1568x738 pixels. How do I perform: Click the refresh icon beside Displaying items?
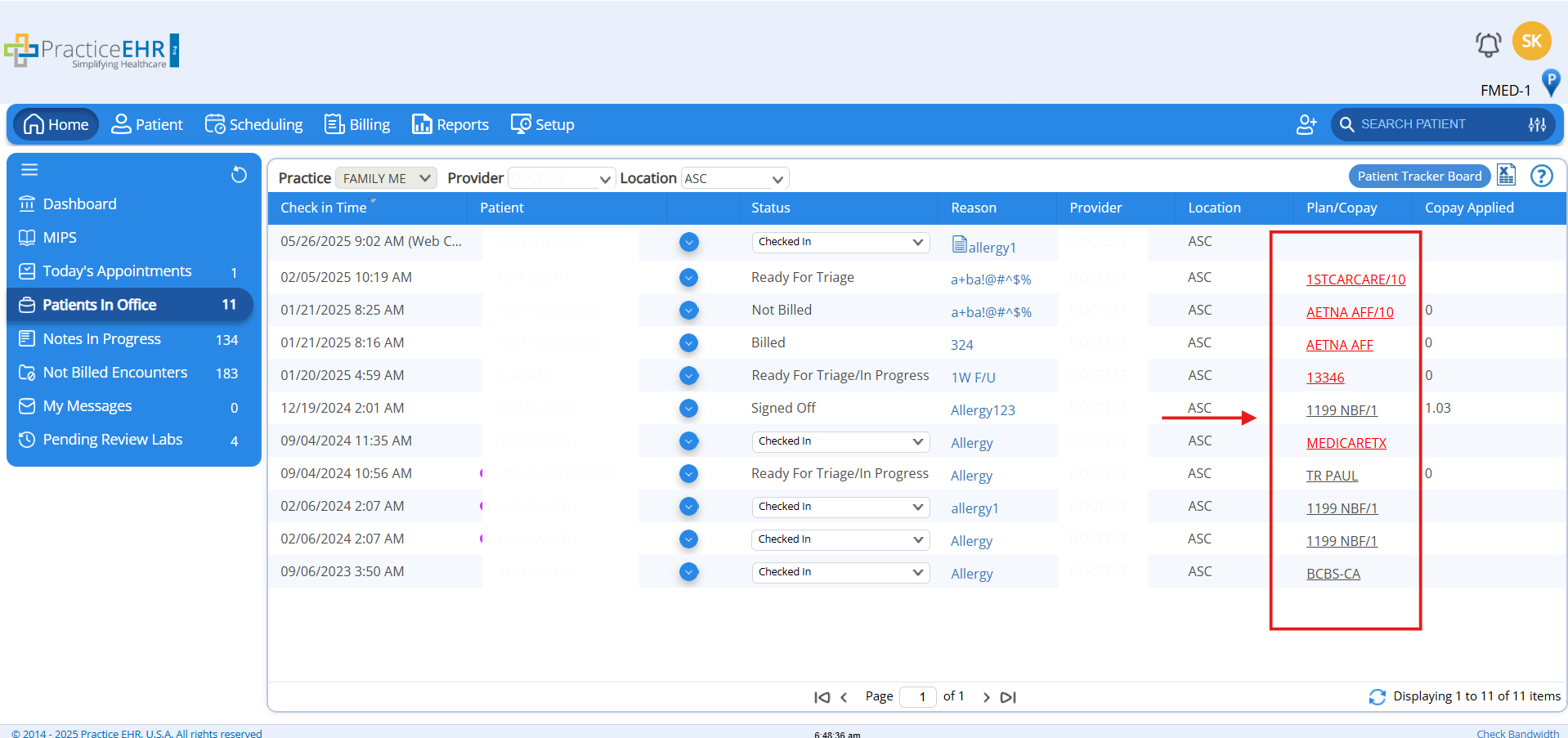[1377, 696]
